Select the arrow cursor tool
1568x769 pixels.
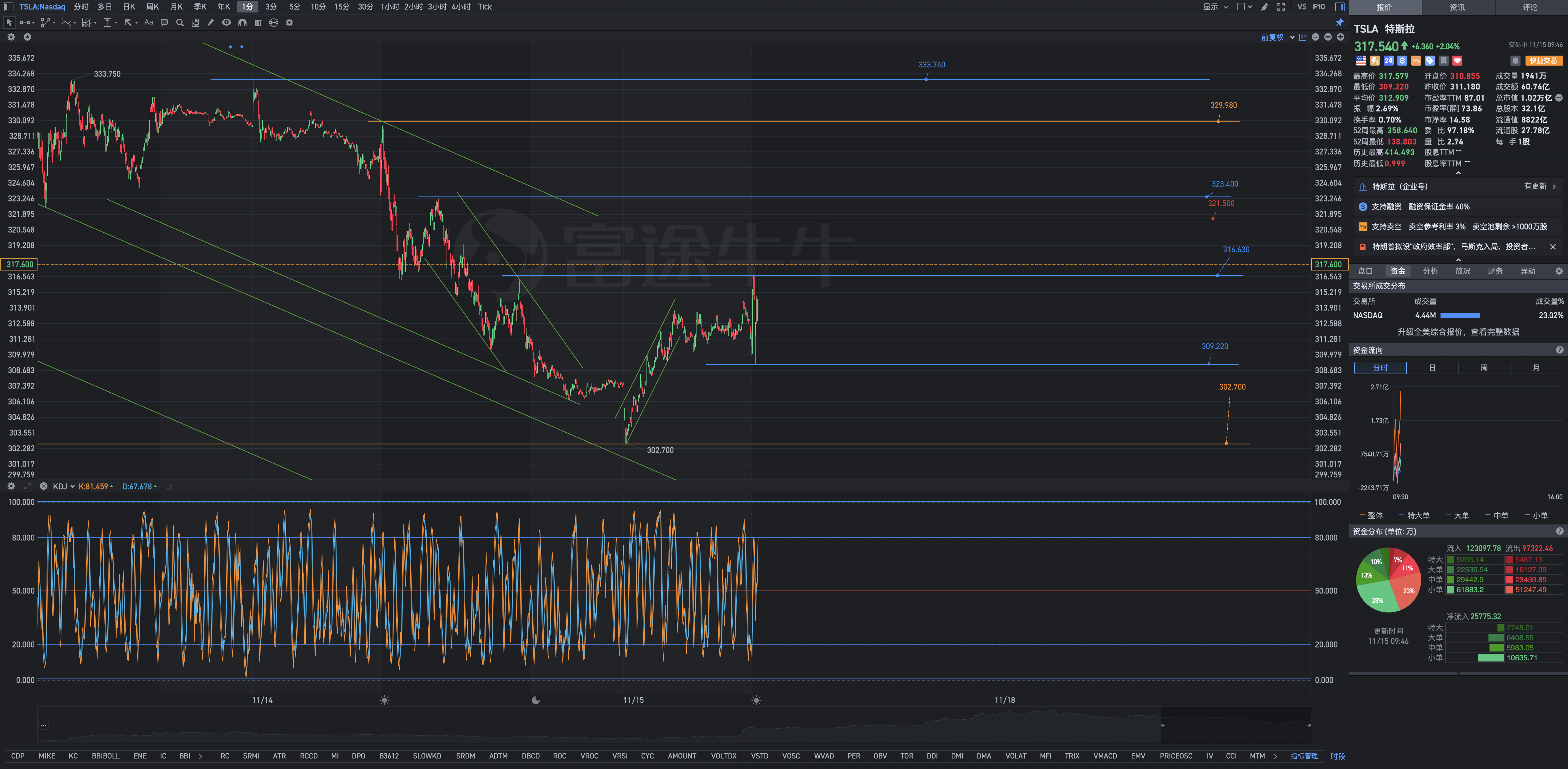pyautogui.click(x=9, y=22)
